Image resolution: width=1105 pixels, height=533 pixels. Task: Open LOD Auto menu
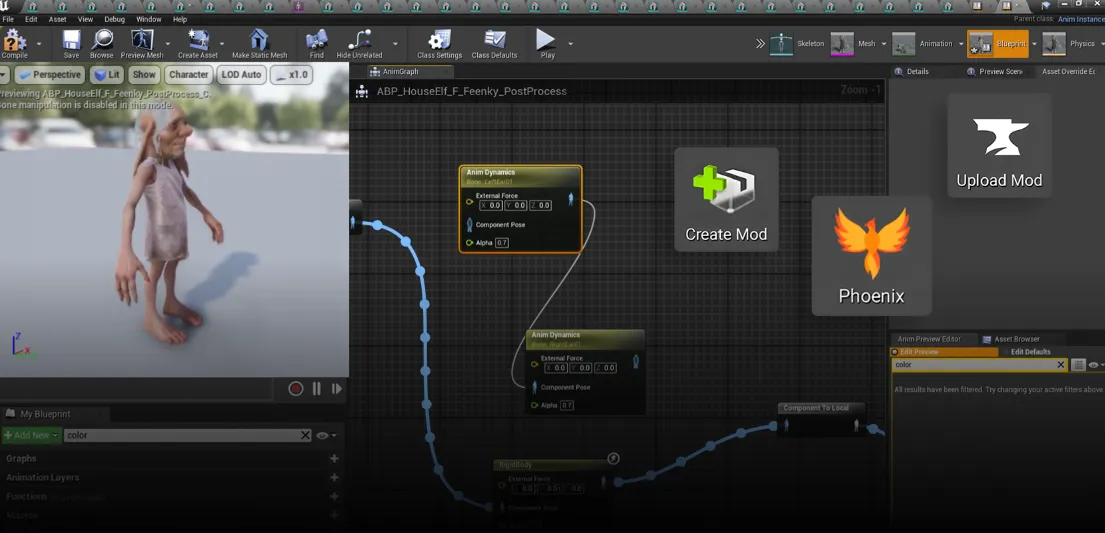click(241, 75)
